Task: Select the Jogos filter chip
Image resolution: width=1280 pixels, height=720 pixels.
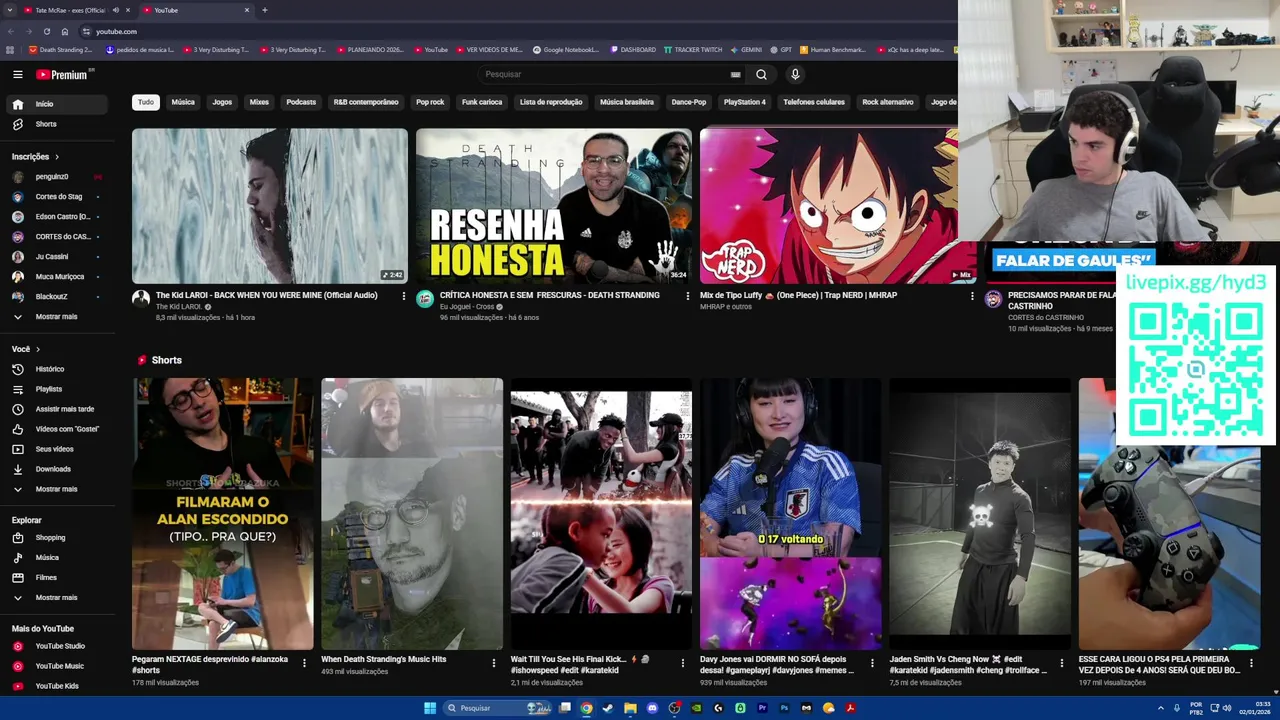Action: [222, 102]
